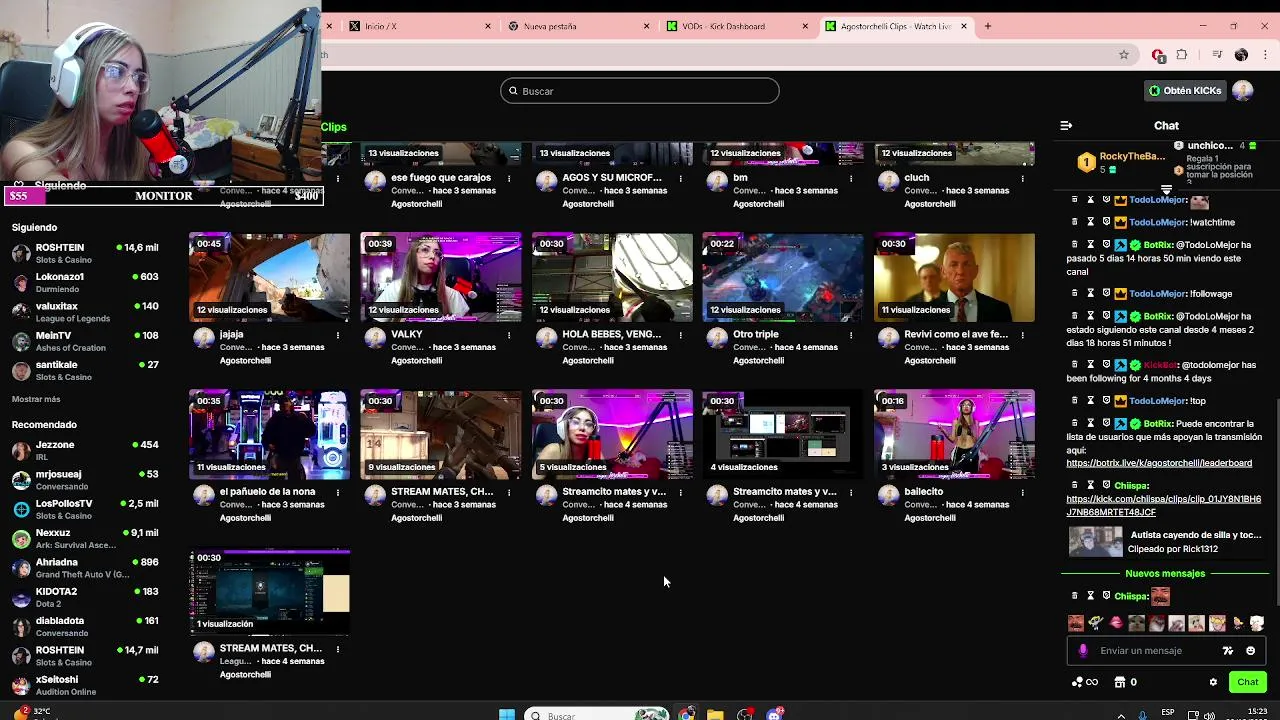This screenshot has height=720, width=1280.
Task: Show more followed channels with 'Mostrar más'
Action: (36, 399)
